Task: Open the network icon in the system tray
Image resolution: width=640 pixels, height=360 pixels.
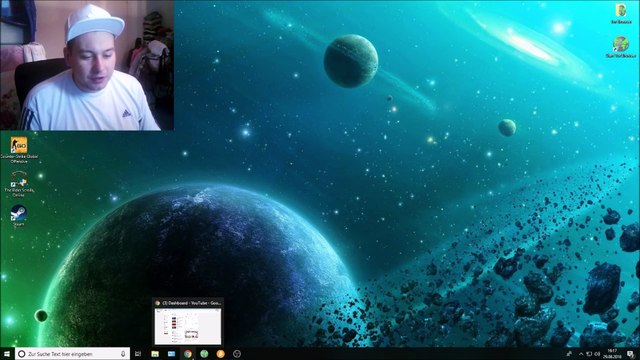Action: 589,354
